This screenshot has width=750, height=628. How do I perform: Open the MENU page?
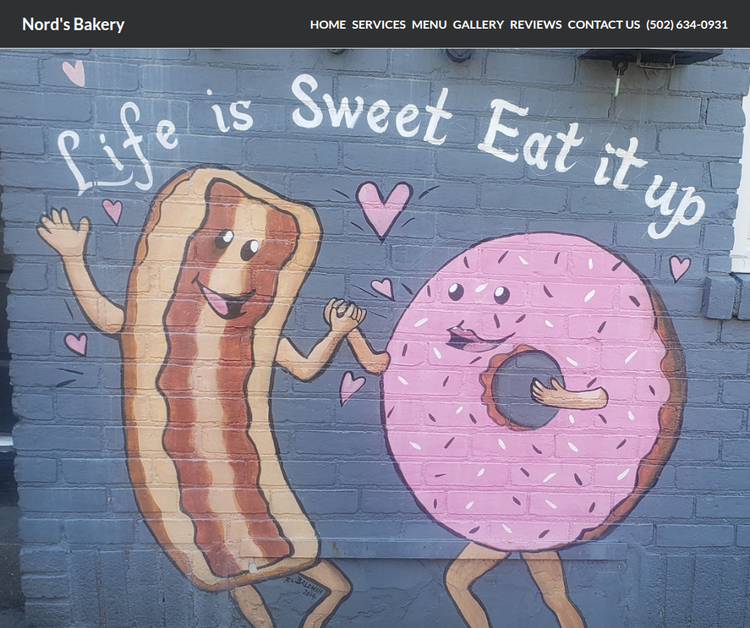[x=429, y=24]
